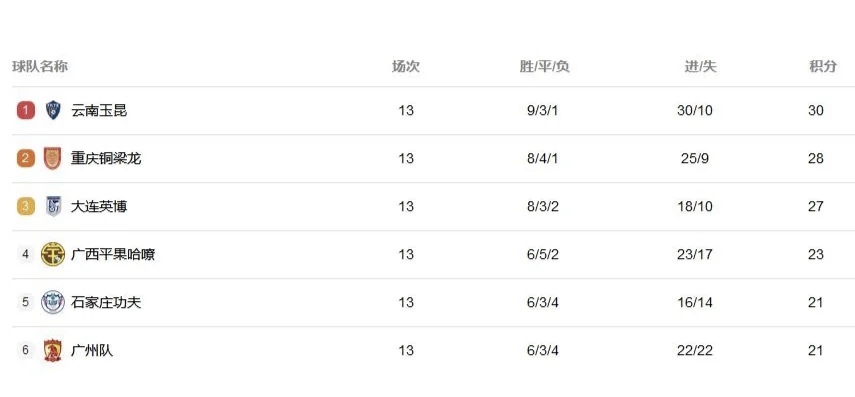Click the orange rank 2 badge
The height and width of the screenshot is (397, 855).
click(x=26, y=159)
